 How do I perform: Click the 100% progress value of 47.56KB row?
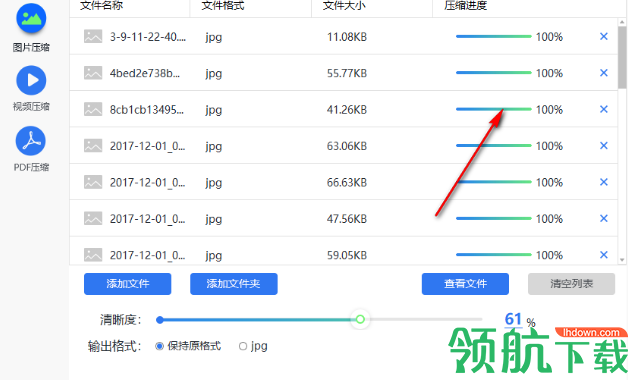tap(550, 219)
